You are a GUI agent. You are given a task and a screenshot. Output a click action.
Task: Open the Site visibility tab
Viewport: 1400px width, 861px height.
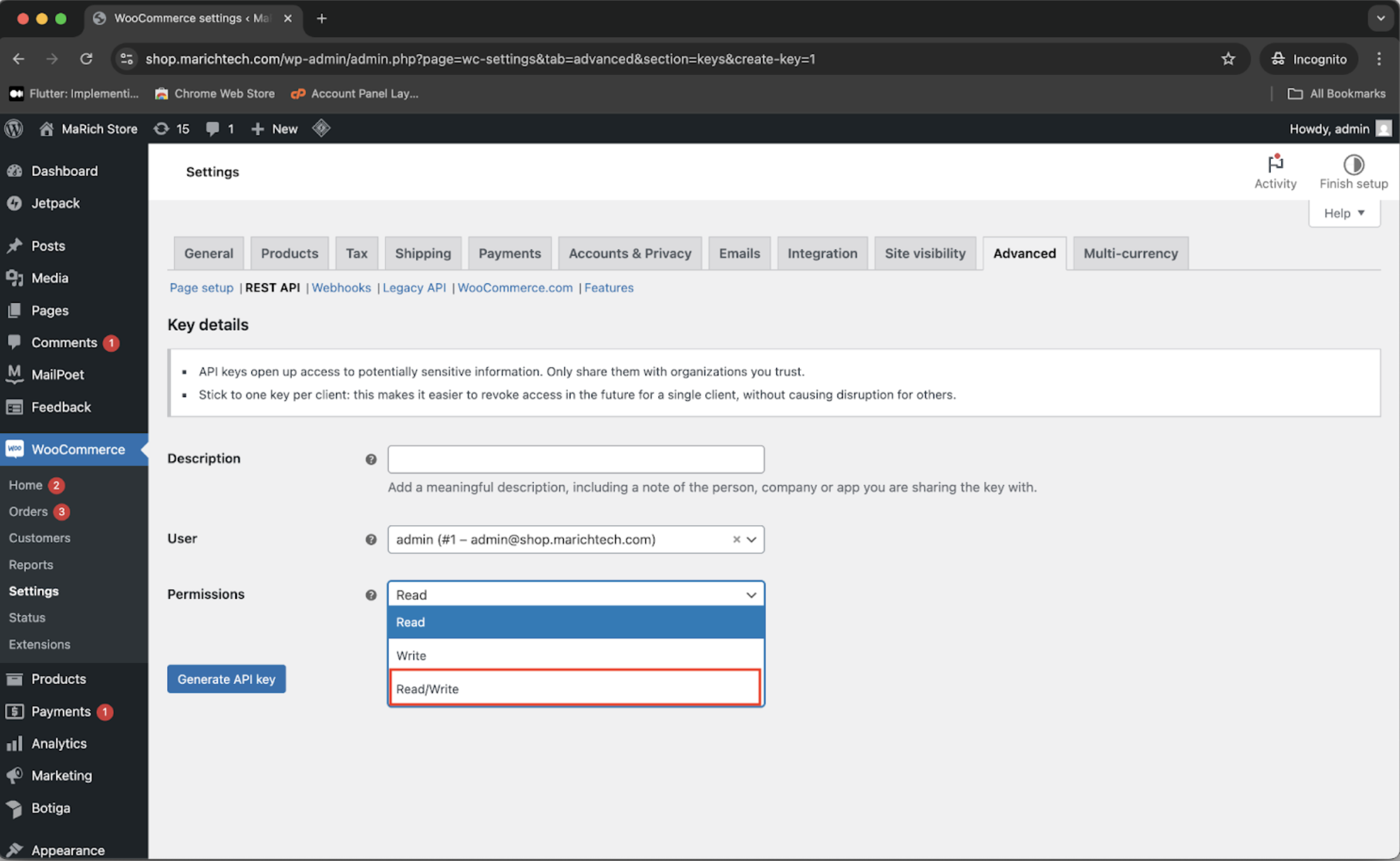(x=925, y=253)
